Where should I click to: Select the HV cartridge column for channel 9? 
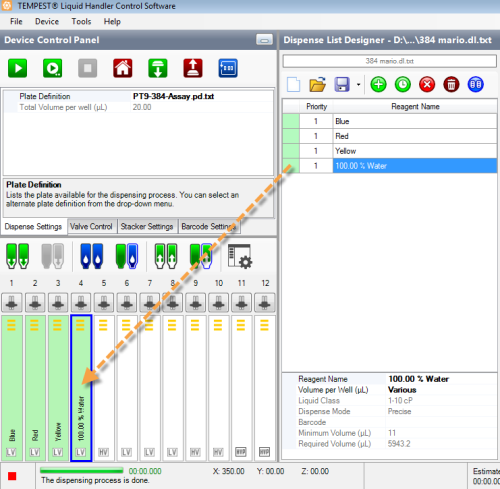coord(195,388)
